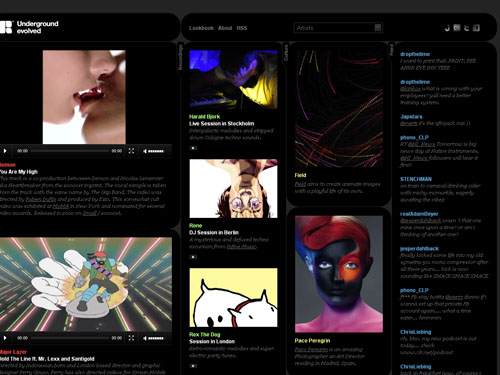
Task: Open the Field light-trails artwork thumbnail
Action: point(339,109)
